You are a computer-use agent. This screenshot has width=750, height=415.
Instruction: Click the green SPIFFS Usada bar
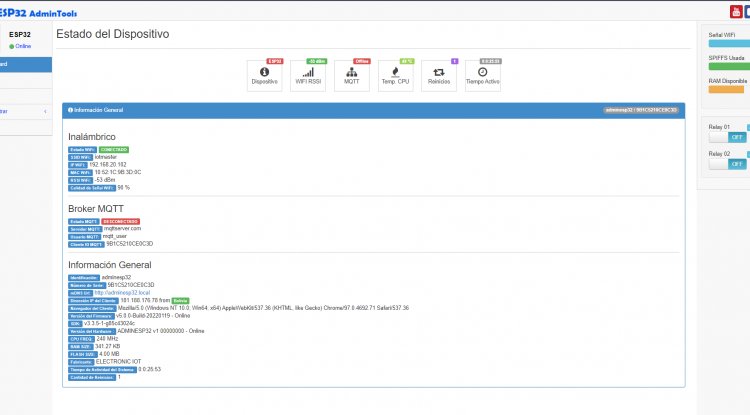pos(726,67)
